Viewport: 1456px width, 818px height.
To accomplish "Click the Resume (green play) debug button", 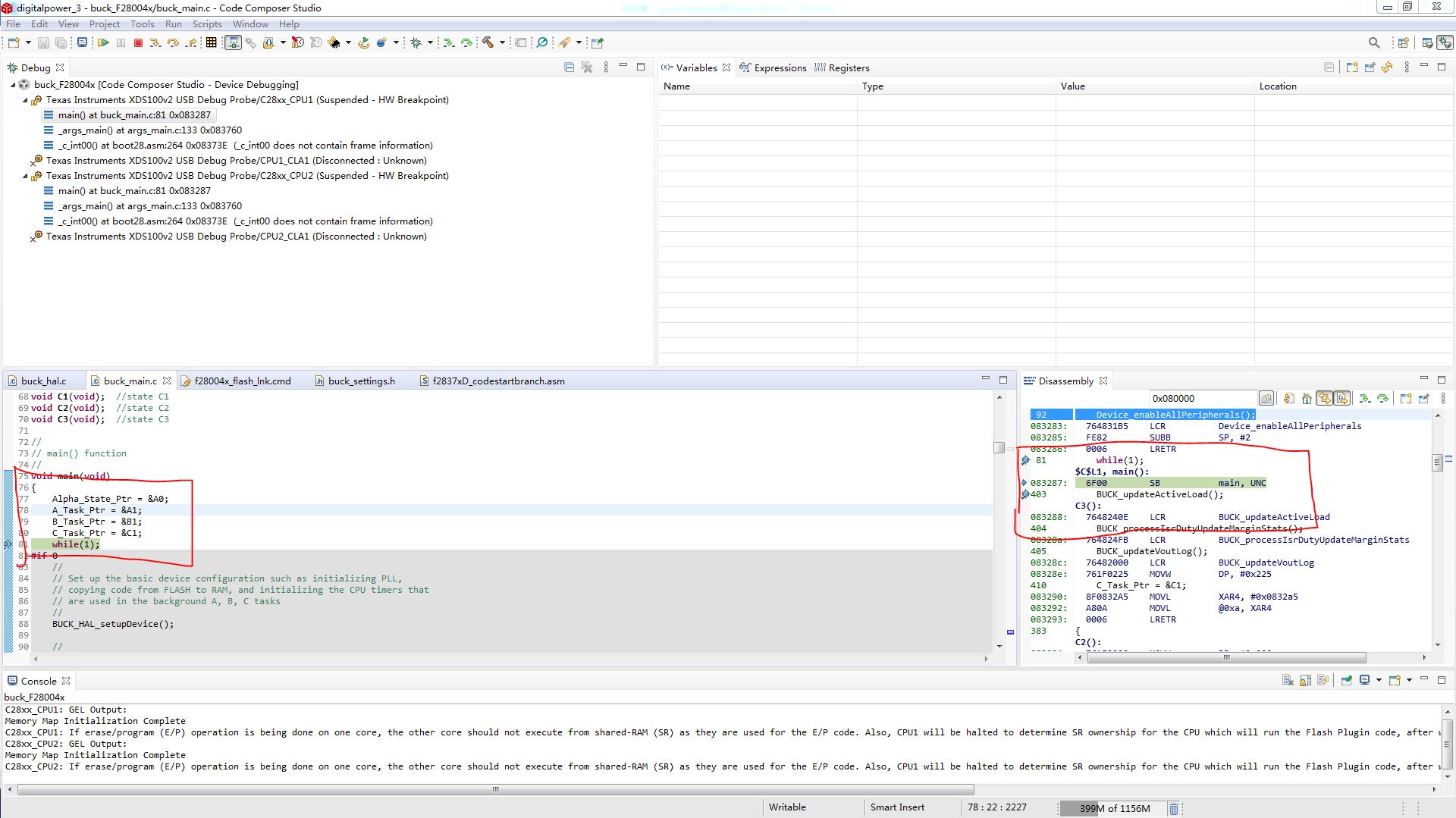I will 103,43.
